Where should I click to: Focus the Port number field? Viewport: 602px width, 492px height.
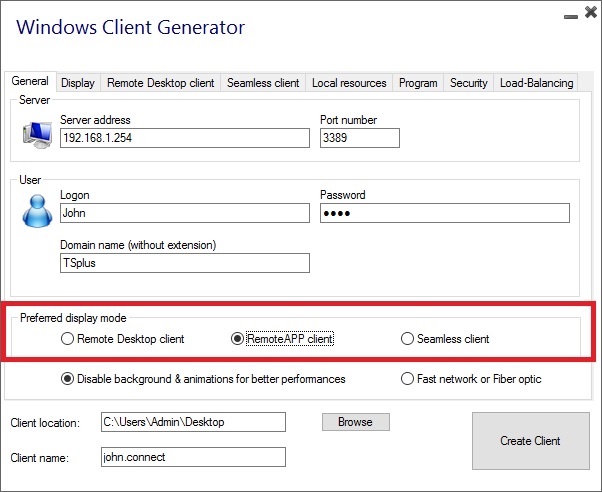click(x=359, y=138)
